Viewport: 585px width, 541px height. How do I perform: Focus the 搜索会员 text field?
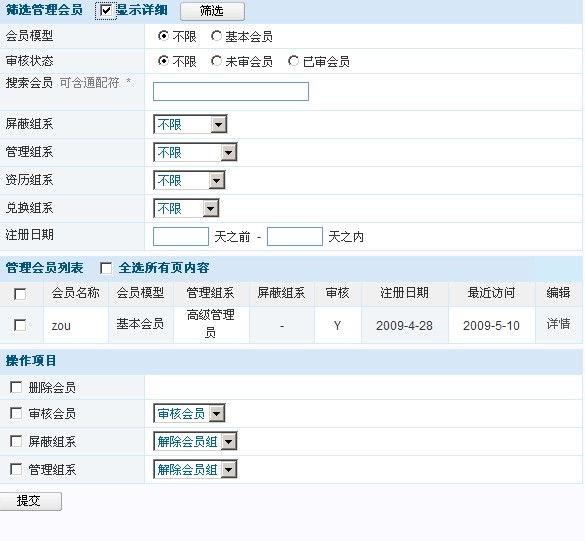click(x=231, y=91)
